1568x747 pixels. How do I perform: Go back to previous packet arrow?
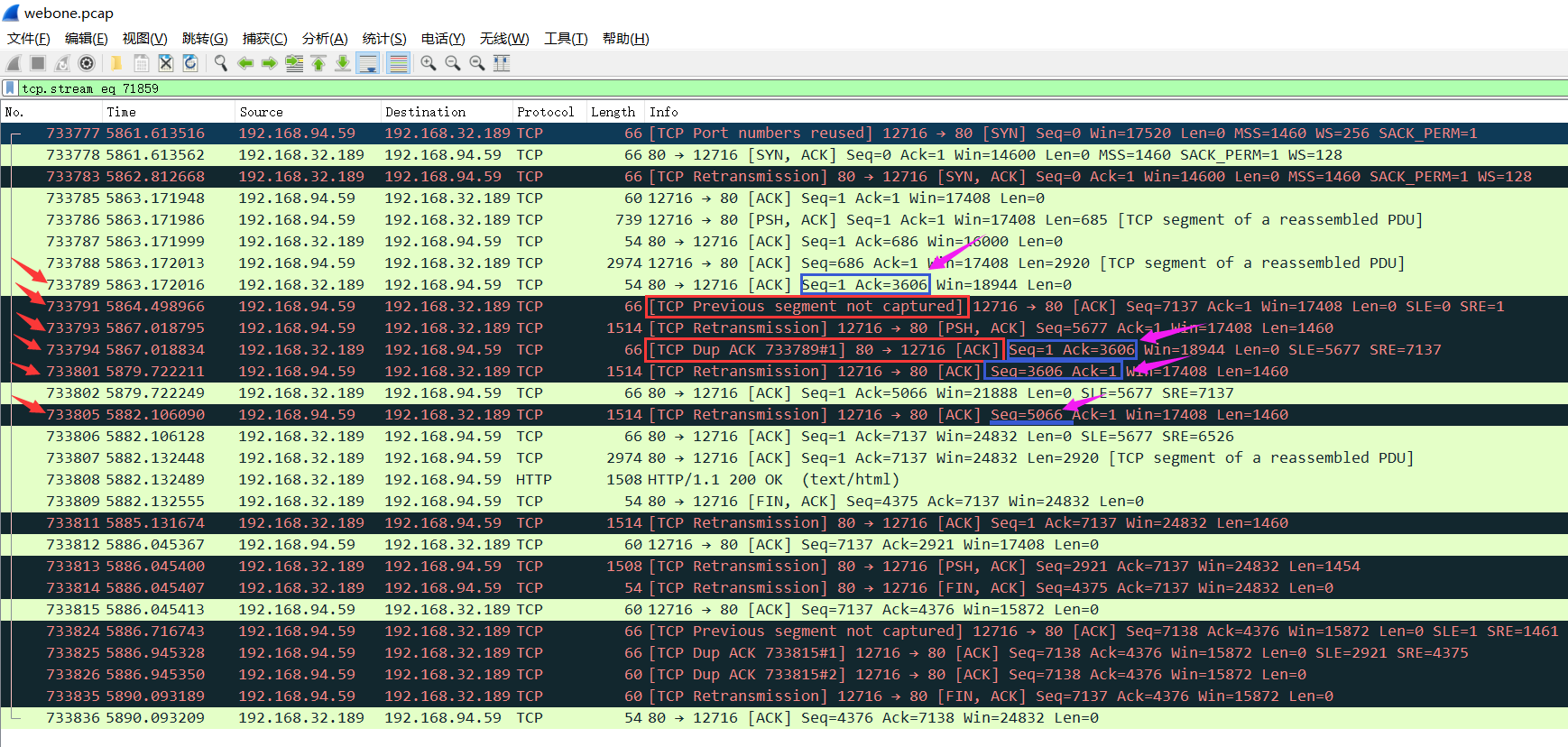[x=244, y=63]
